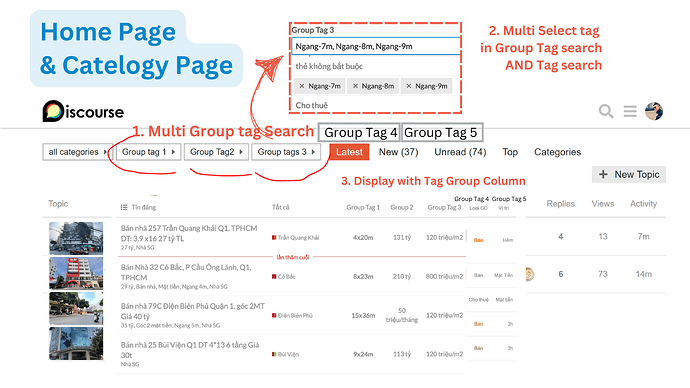The image size is (690, 388).
Task: Switch to the Latest tab
Action: click(x=349, y=152)
